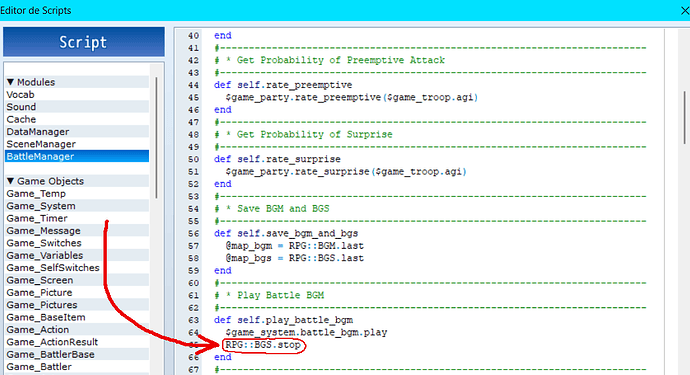690x375 pixels.
Task: Open the Game_Screen script
Action: pos(77,280)
